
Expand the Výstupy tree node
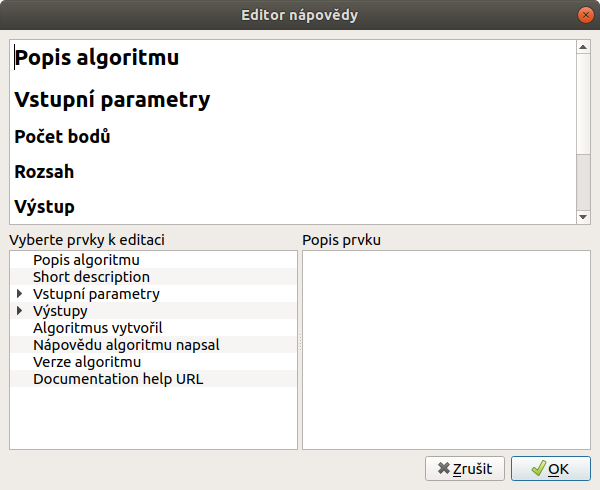coord(20,311)
